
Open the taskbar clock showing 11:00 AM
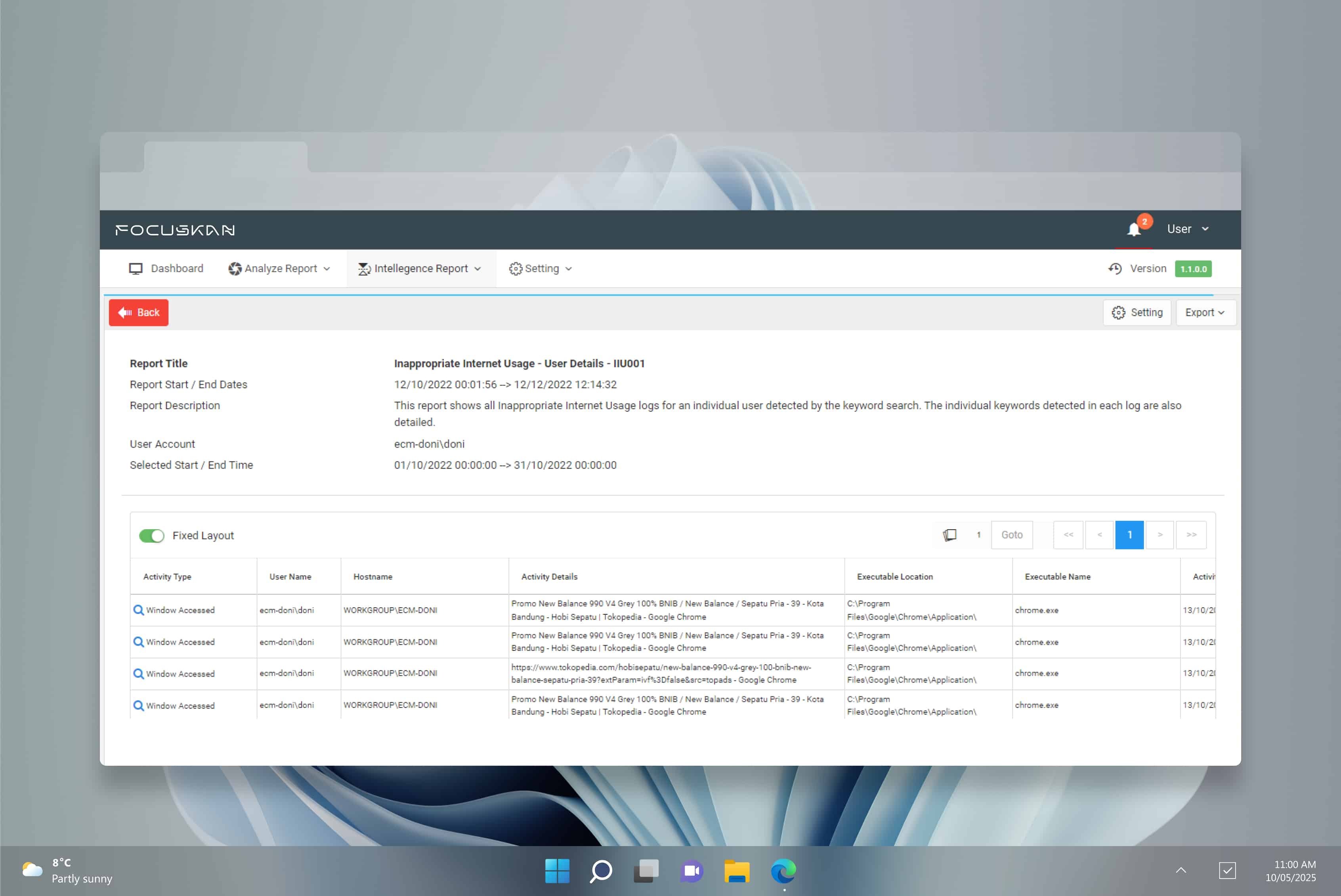(1291, 871)
